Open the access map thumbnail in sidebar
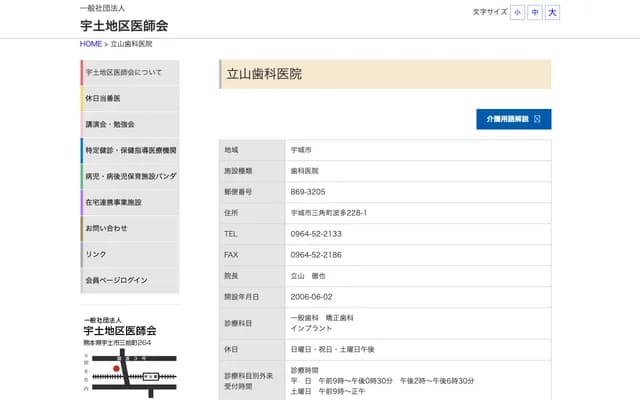This screenshot has height=400, width=640. (130, 371)
